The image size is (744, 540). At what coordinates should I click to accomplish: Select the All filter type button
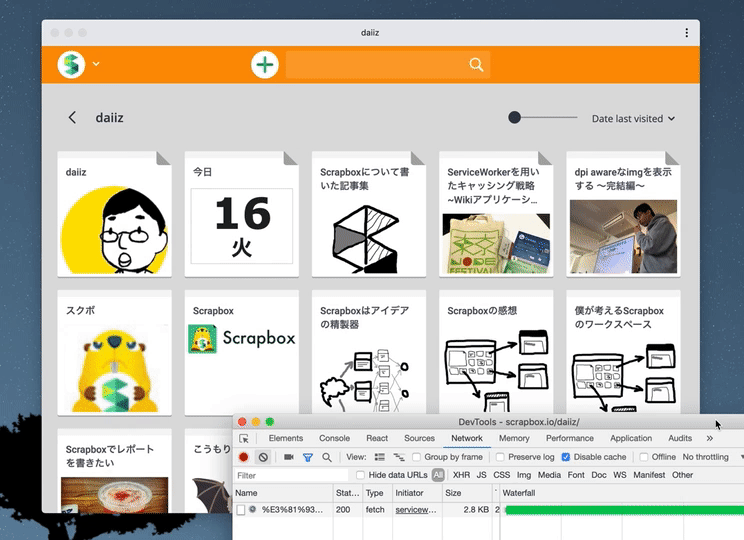[438, 475]
